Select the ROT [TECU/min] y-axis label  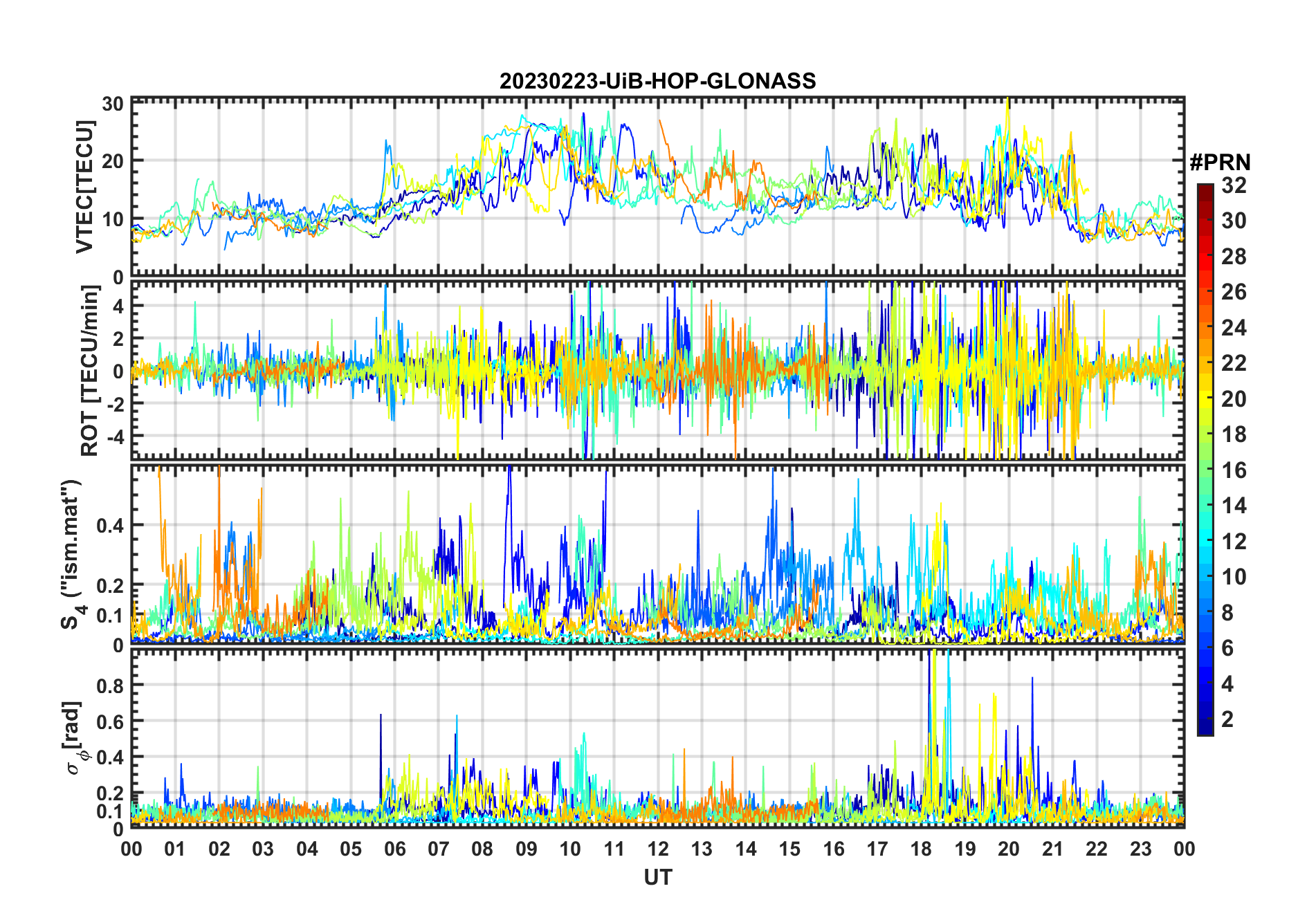[x=90, y=371]
